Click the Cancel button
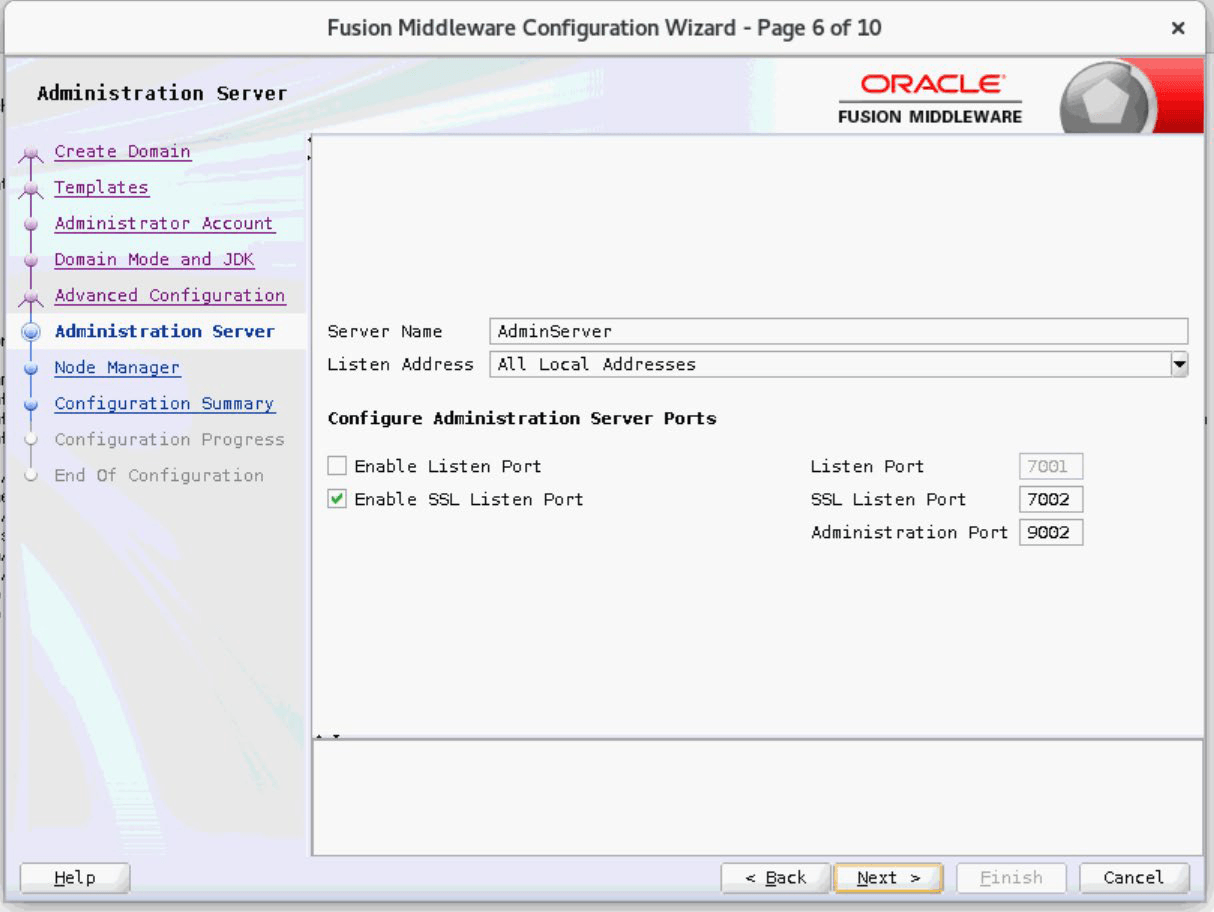This screenshot has width=1214, height=912. [x=1134, y=878]
